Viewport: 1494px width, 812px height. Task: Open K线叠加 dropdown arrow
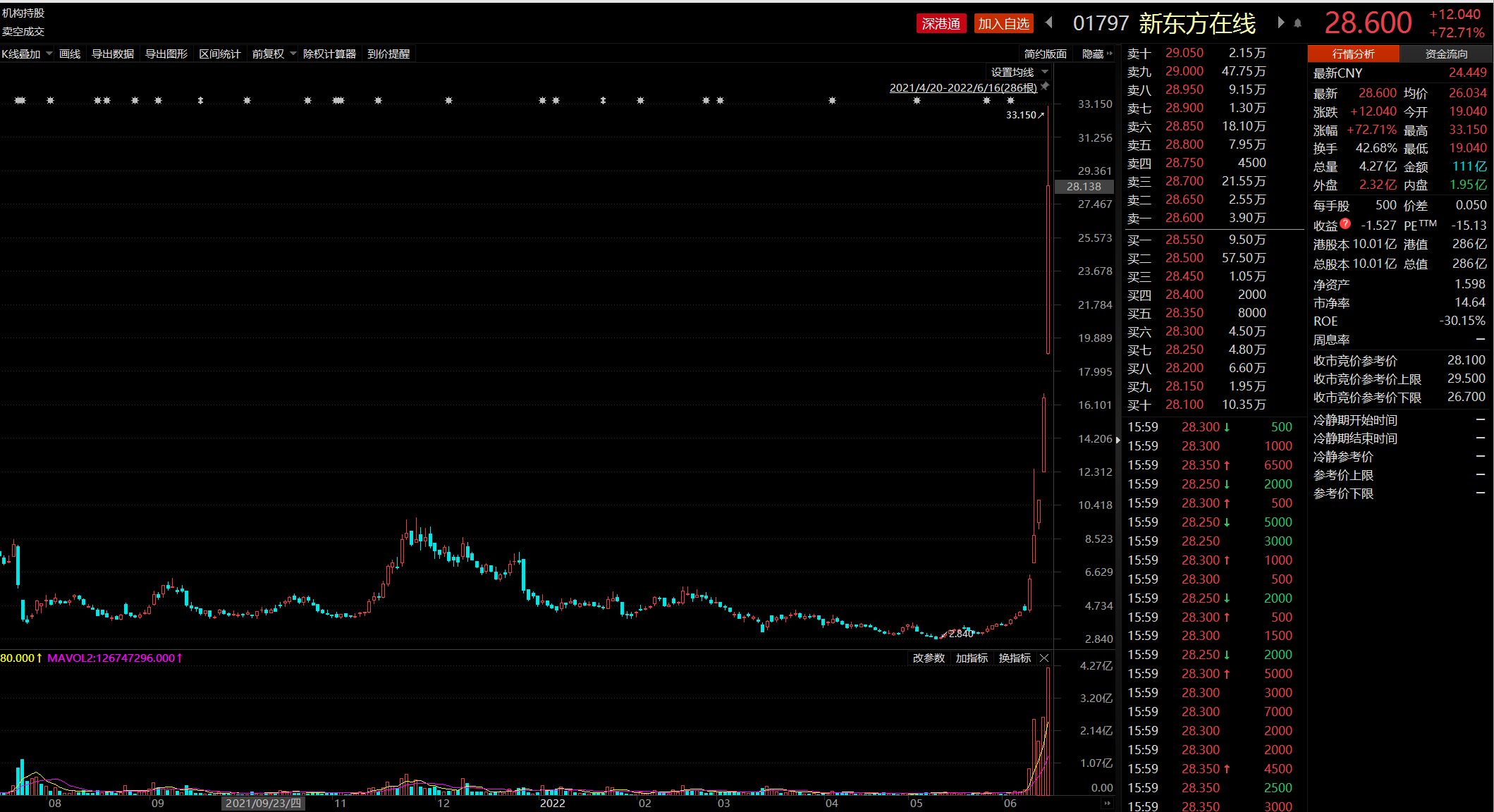point(49,54)
